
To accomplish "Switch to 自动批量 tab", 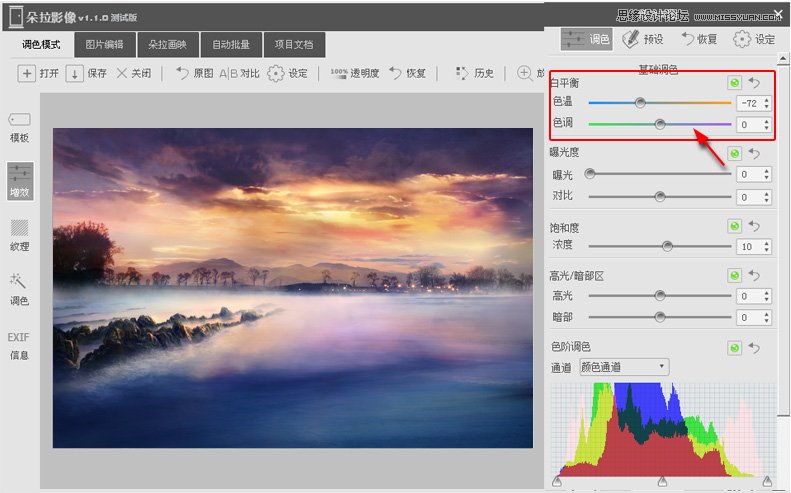I will (x=231, y=44).
